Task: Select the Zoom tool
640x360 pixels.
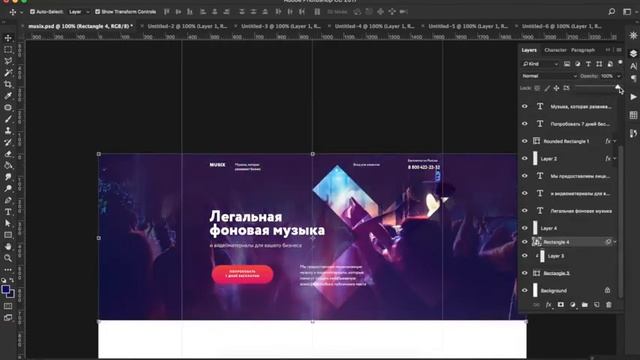Action: pyautogui.click(x=8, y=258)
